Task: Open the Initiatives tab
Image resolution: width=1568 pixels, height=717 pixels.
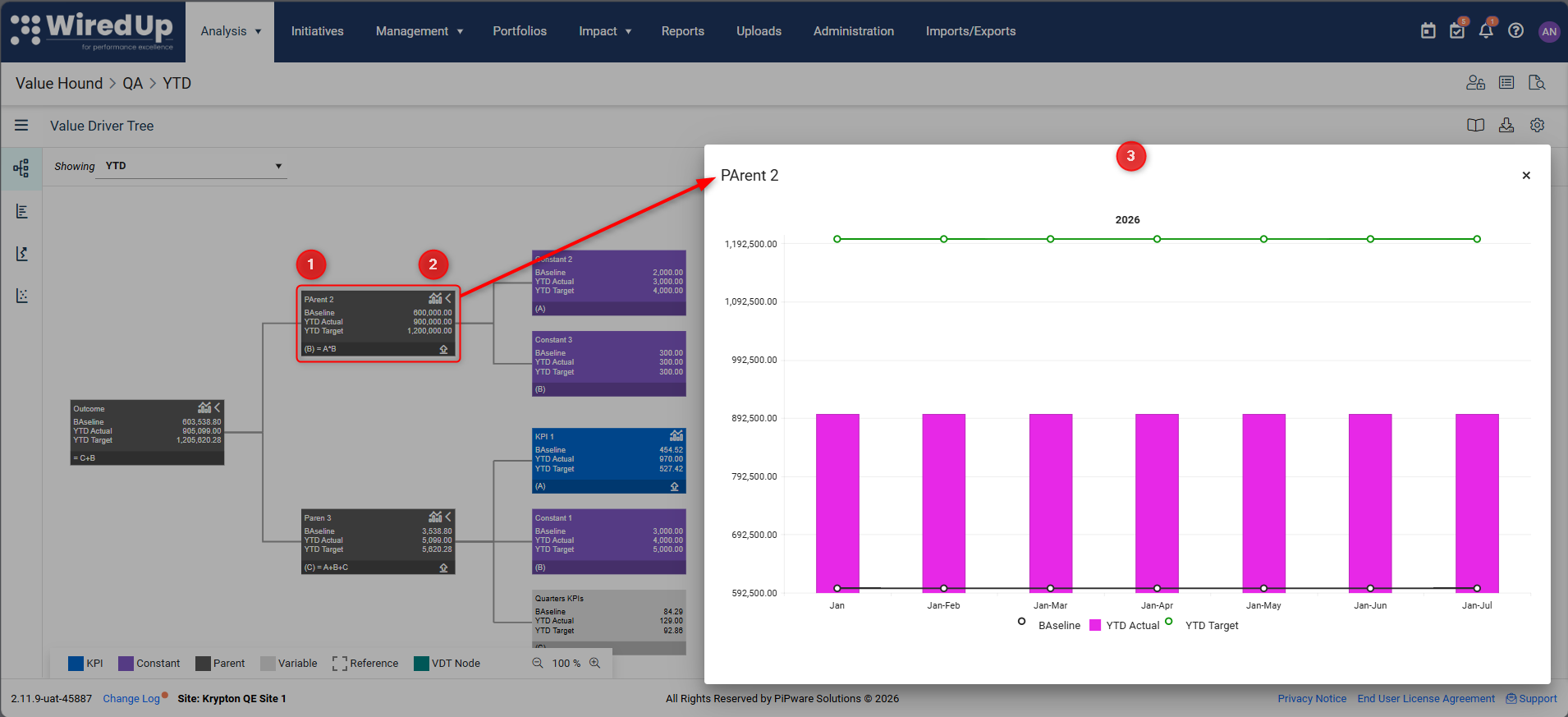Action: tap(317, 31)
